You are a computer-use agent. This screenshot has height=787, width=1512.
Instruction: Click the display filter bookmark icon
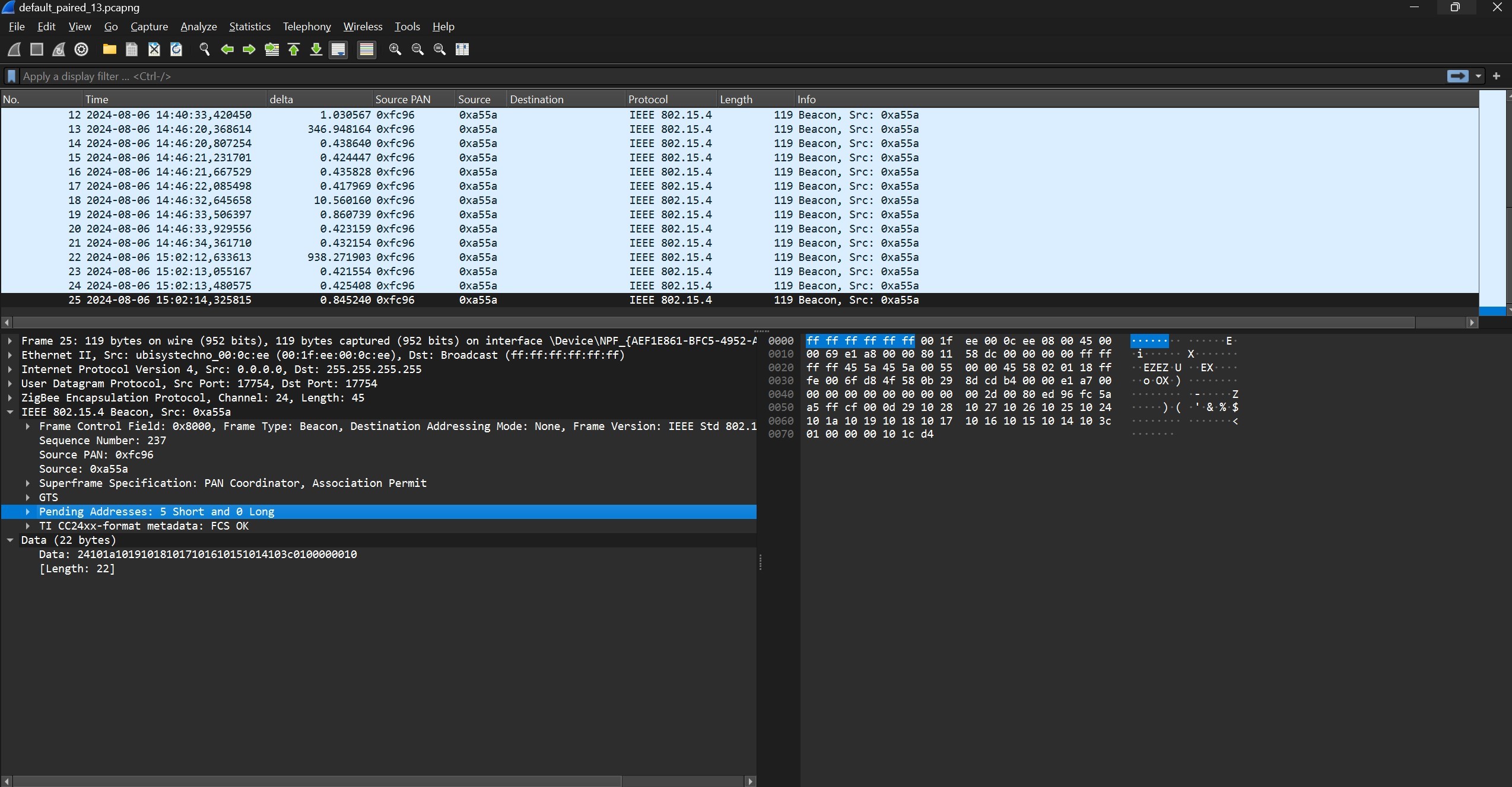(x=11, y=76)
